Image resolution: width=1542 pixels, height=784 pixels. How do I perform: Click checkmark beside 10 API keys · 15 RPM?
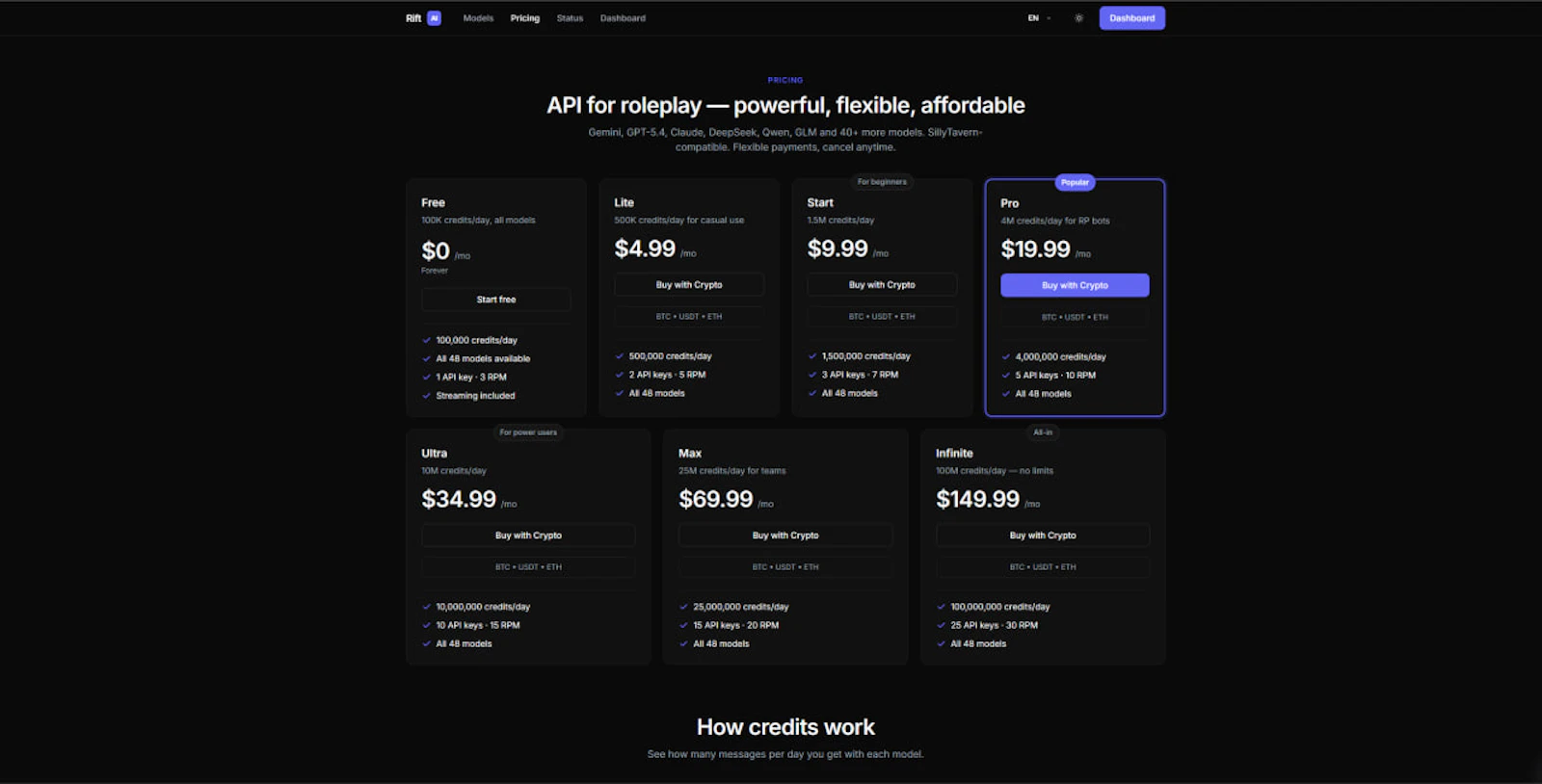[x=426, y=625]
